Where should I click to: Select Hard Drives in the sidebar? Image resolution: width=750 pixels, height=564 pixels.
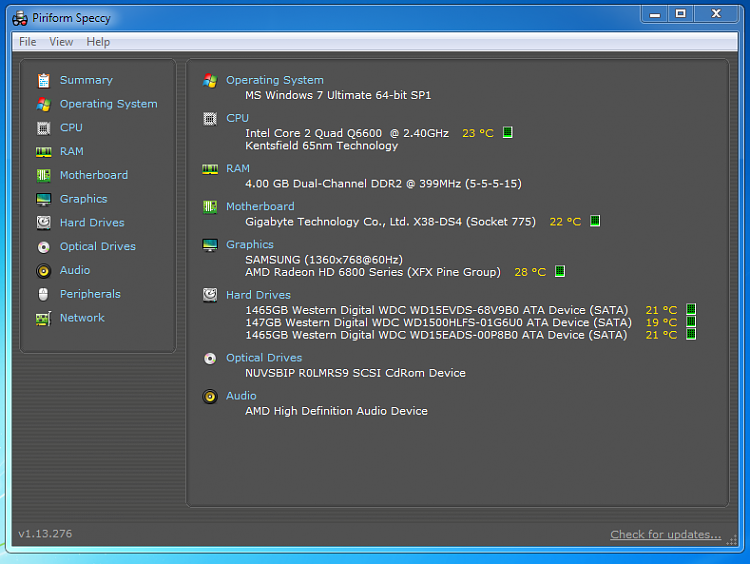click(92, 222)
